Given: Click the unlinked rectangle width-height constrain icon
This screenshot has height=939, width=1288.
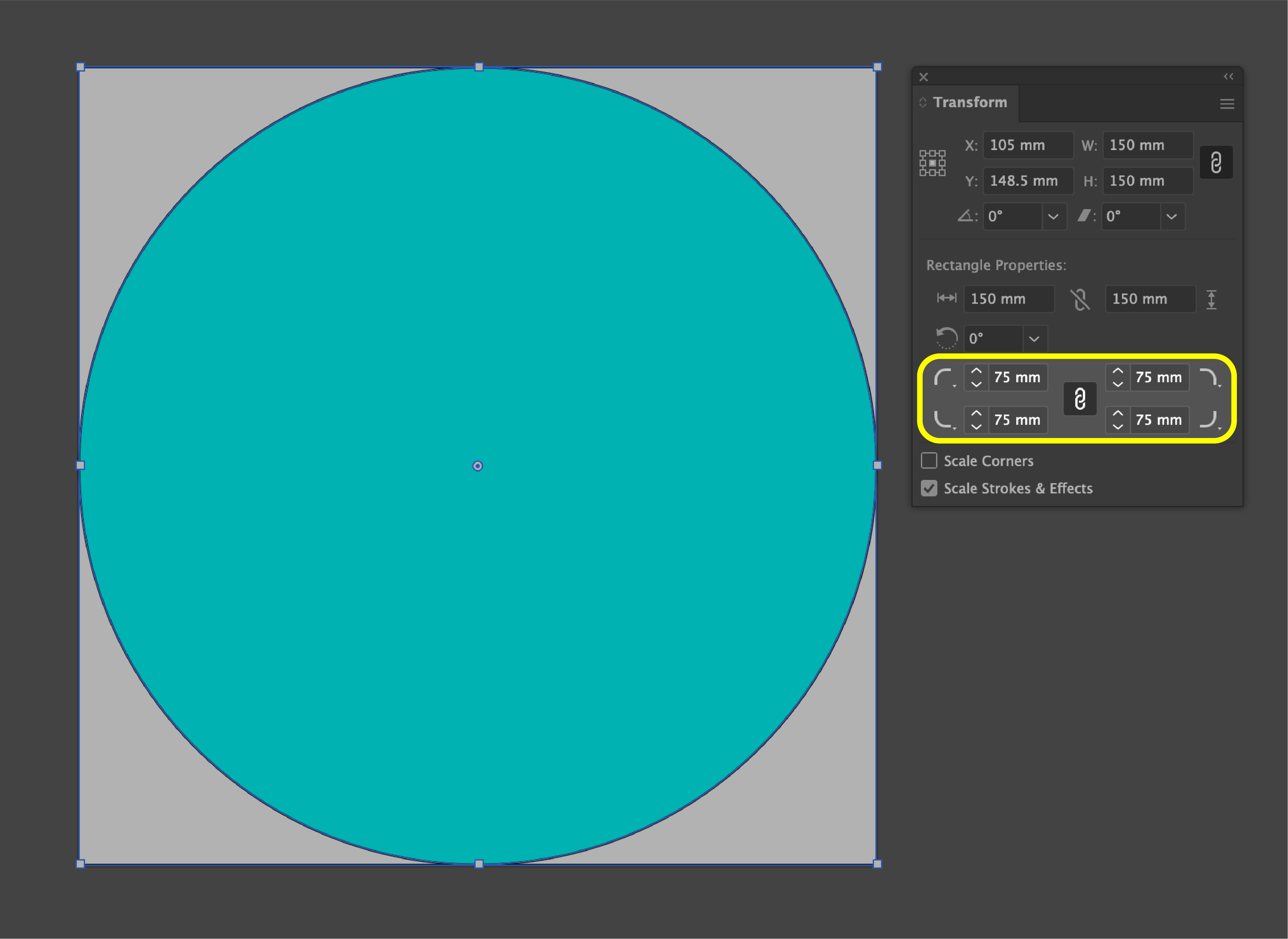Looking at the screenshot, I should point(1080,299).
